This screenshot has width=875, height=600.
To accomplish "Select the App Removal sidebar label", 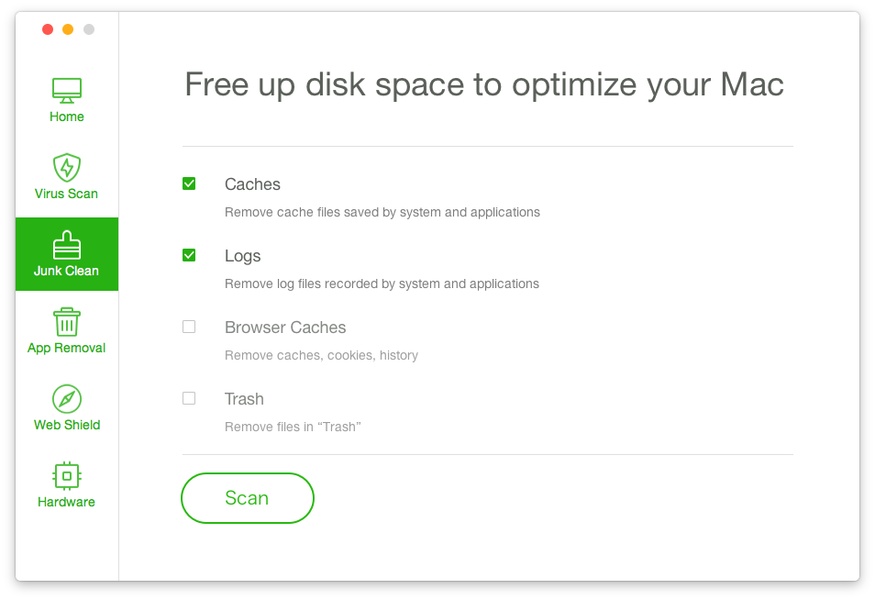I will coord(67,348).
